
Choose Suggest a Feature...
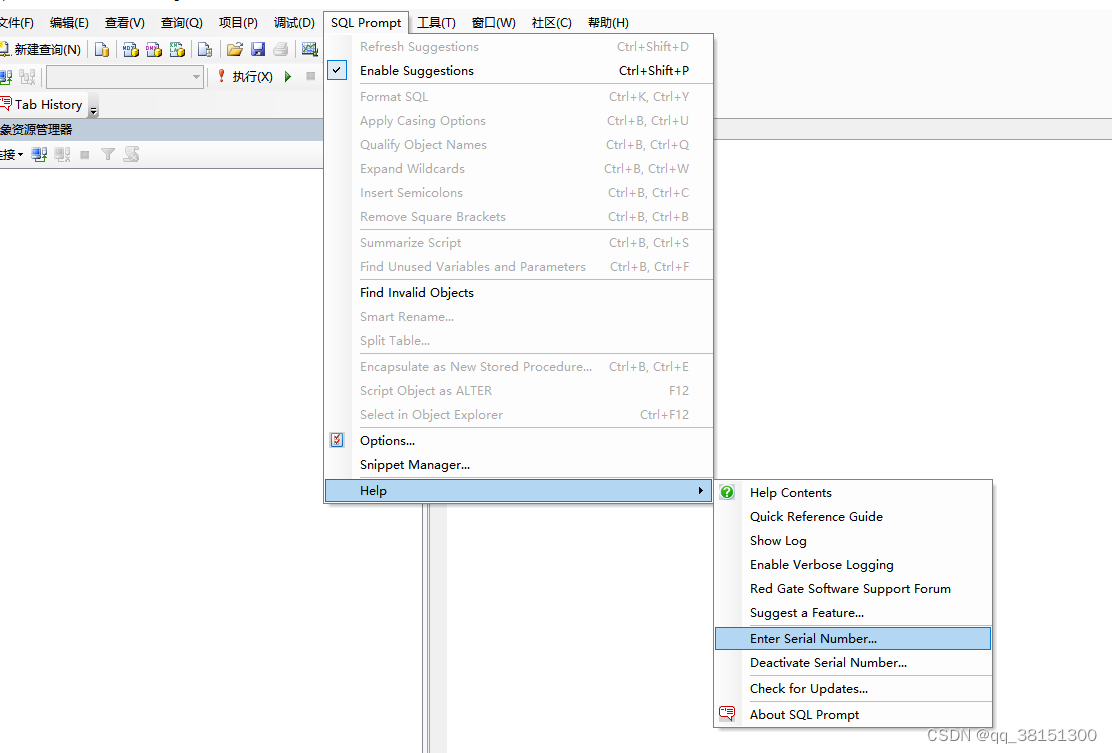pos(807,613)
